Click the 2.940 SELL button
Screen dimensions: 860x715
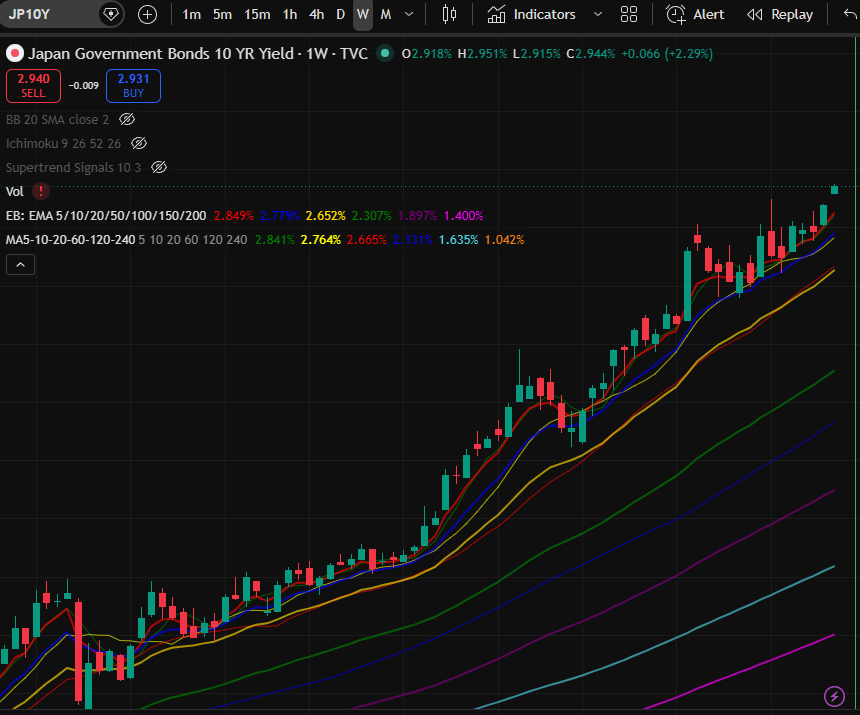pos(33,86)
